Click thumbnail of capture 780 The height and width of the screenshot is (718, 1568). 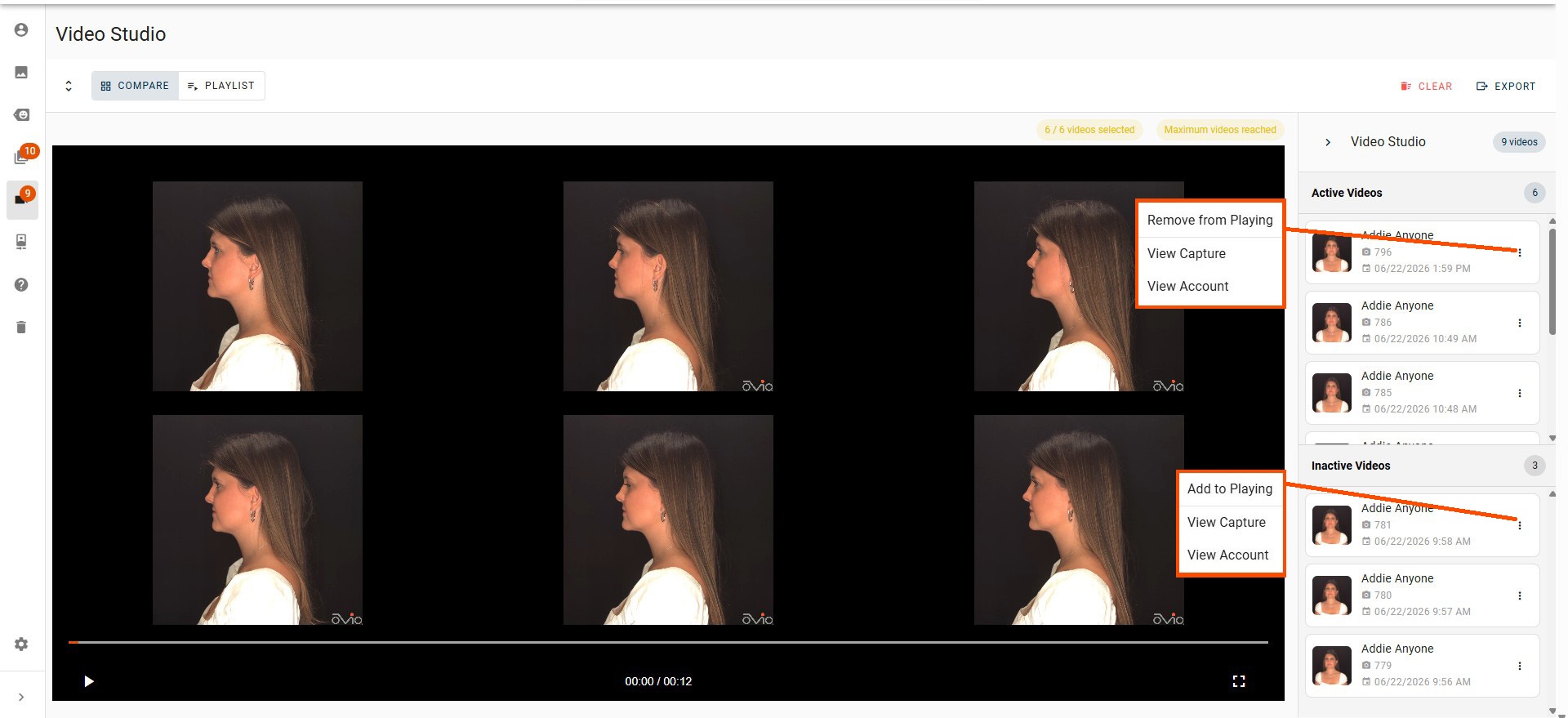tap(1332, 595)
